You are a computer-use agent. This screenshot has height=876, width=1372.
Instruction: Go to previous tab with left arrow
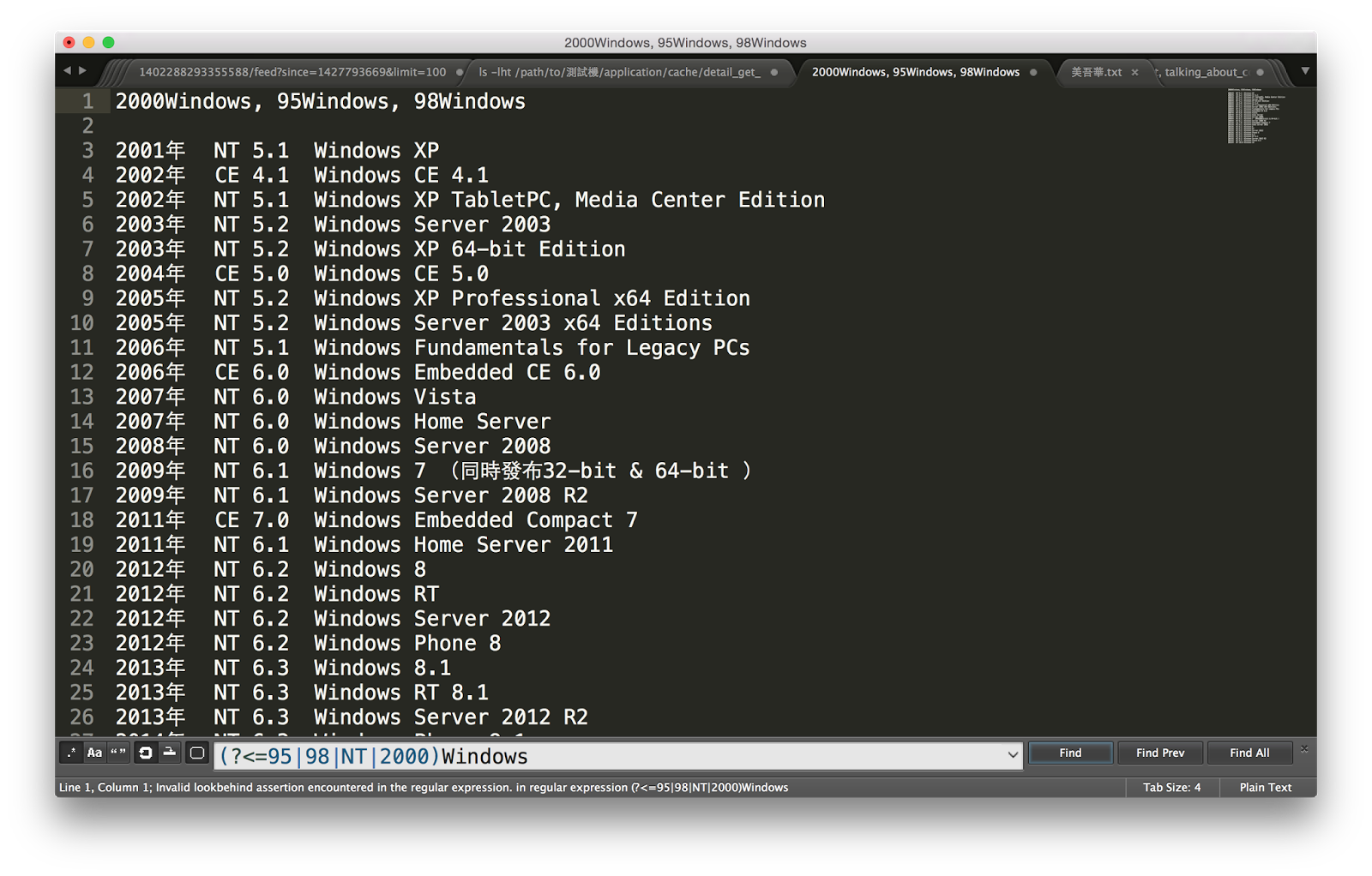[67, 70]
